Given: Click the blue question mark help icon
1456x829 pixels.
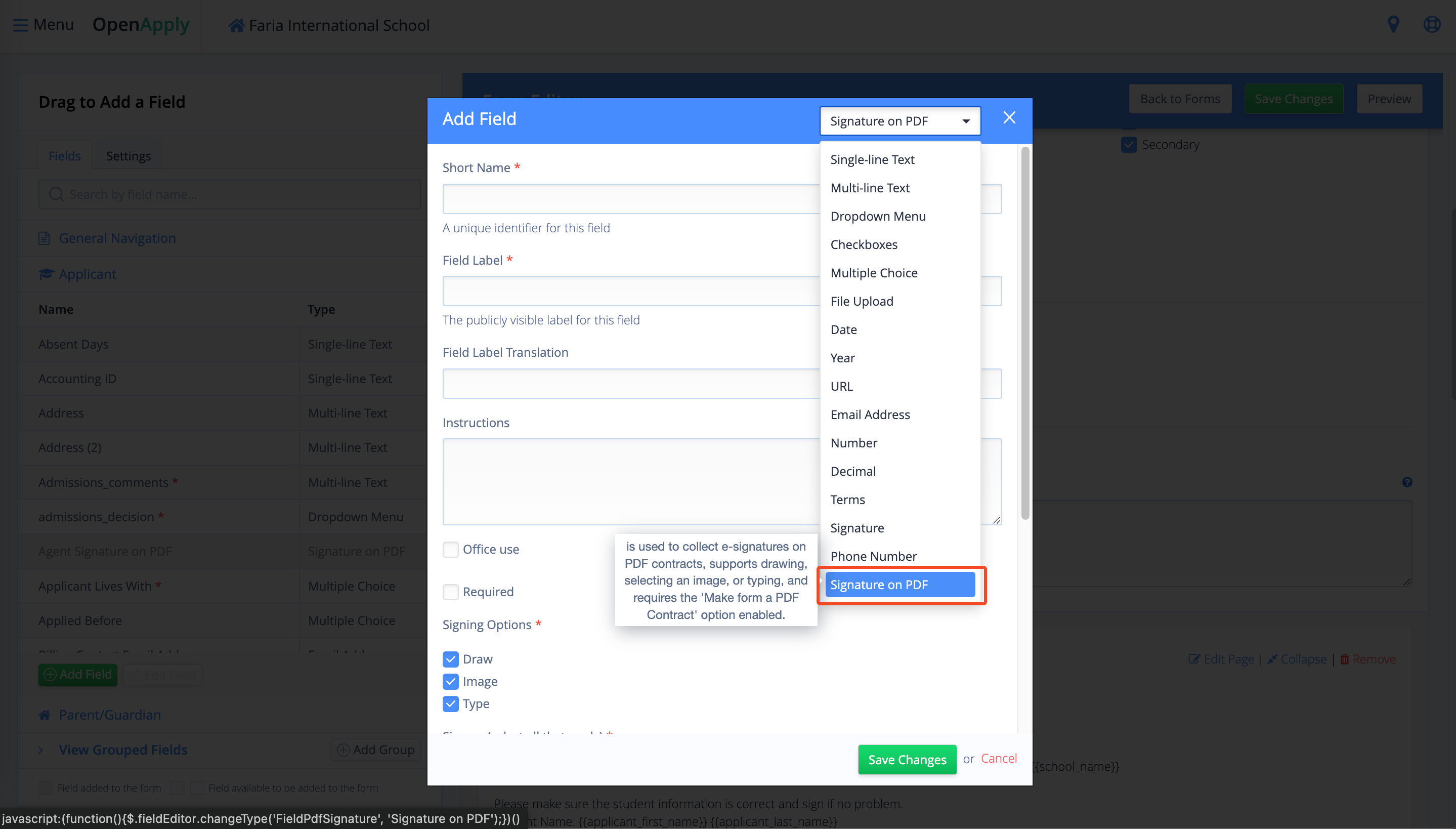Looking at the screenshot, I should point(1406,482).
